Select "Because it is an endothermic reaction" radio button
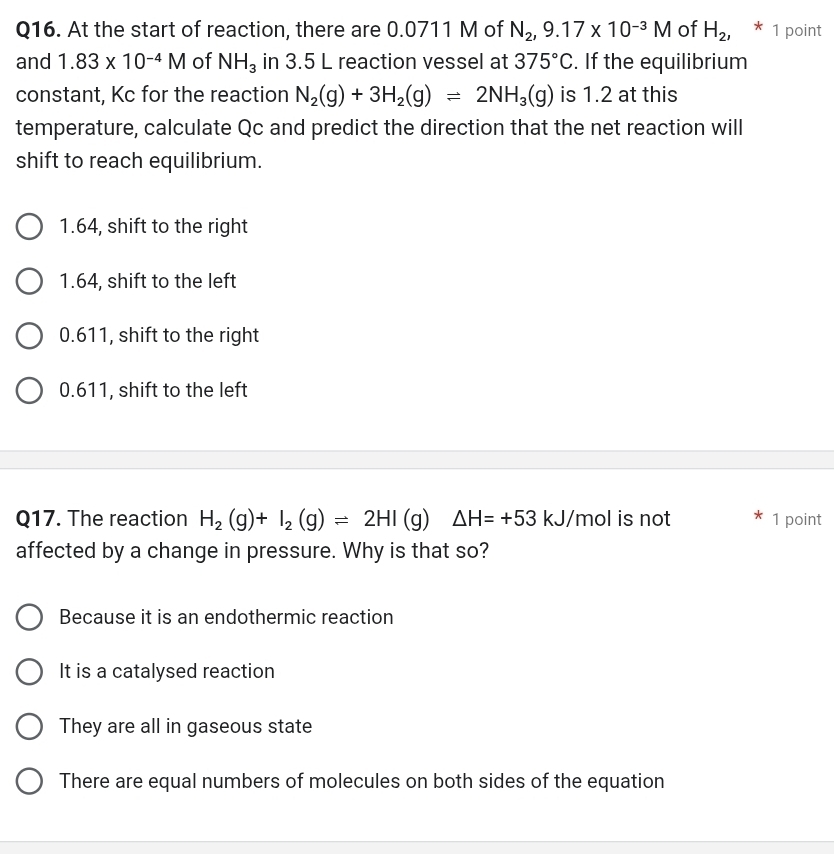Viewport: 834px width, 854px height. (x=29, y=618)
